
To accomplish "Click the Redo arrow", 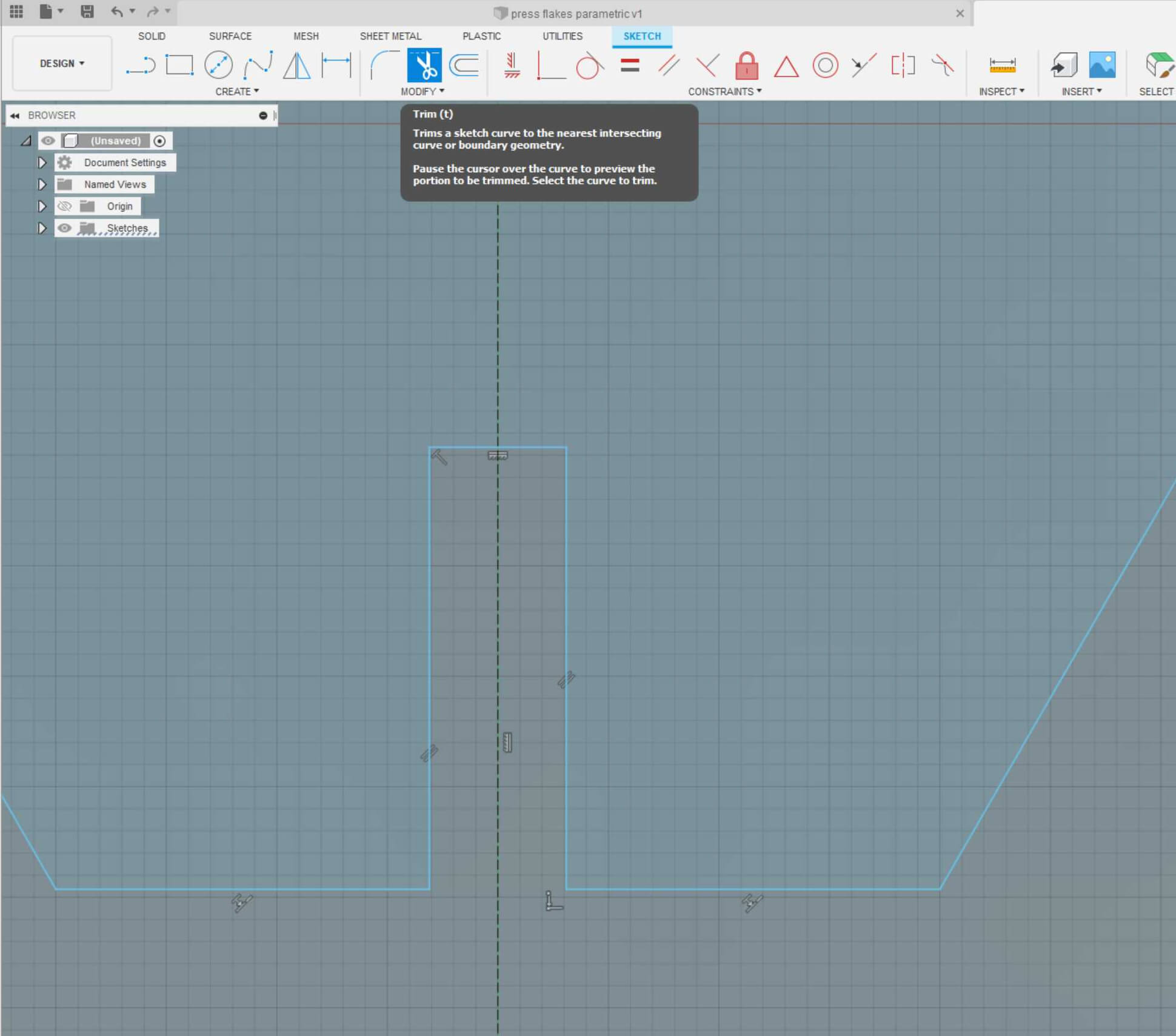I will coord(153,11).
